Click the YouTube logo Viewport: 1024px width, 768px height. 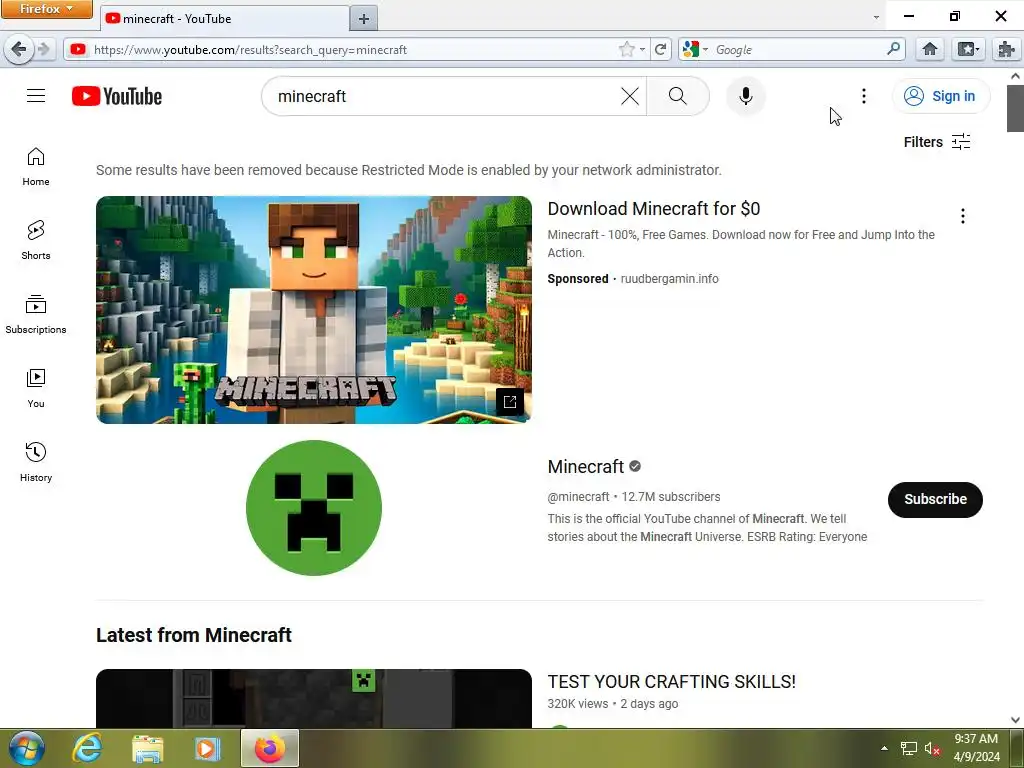tap(117, 96)
